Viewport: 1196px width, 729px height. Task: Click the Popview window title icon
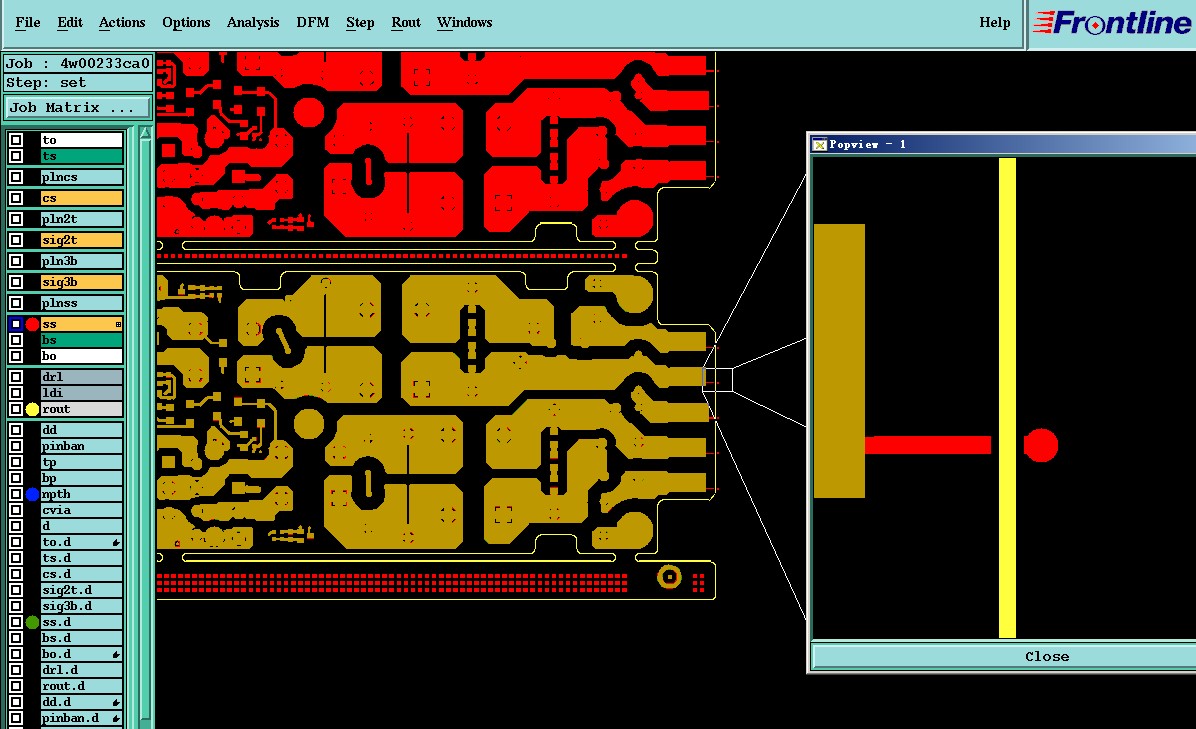pyautogui.click(x=820, y=144)
